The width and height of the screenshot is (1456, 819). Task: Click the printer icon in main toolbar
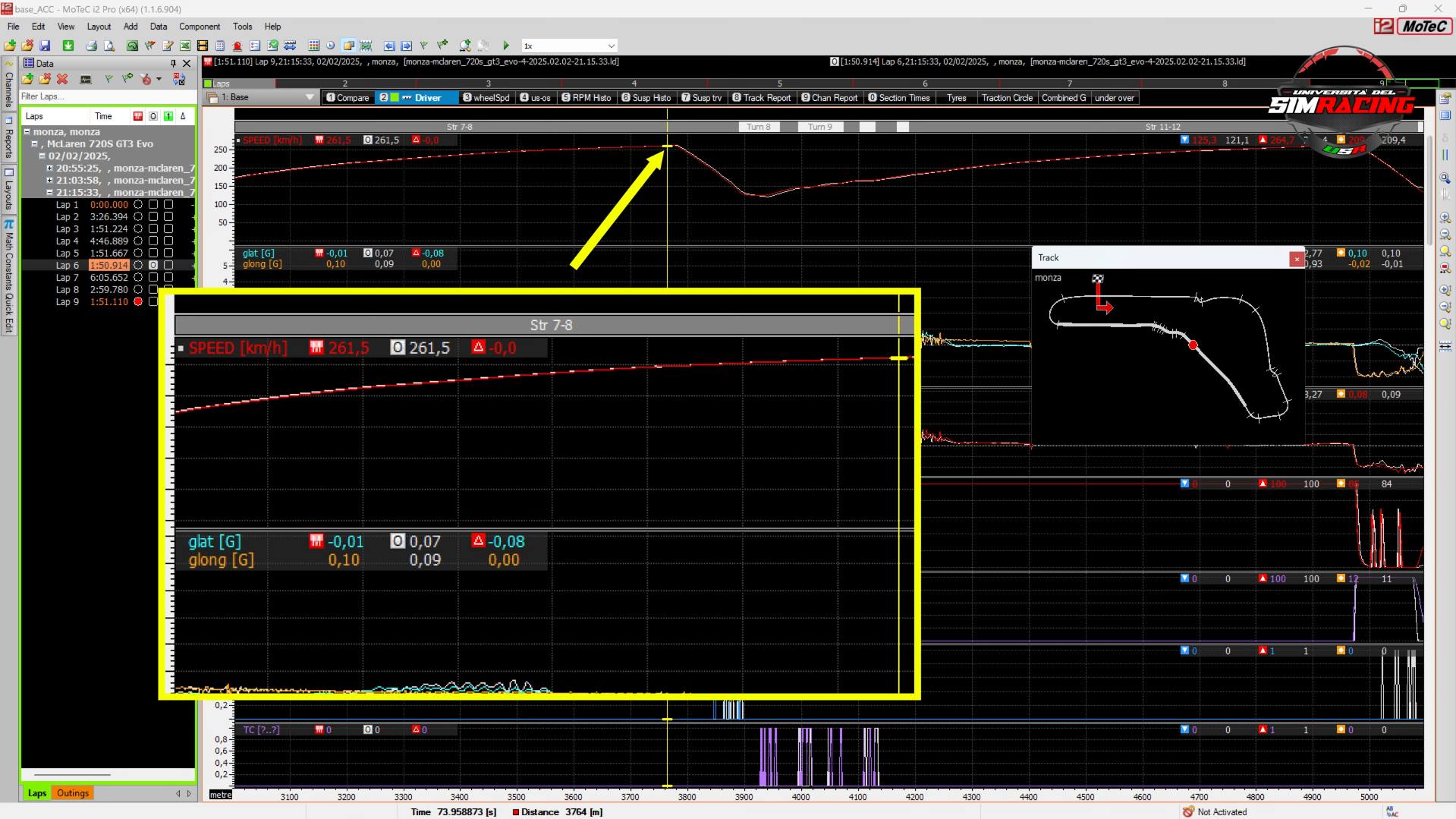coord(91,46)
